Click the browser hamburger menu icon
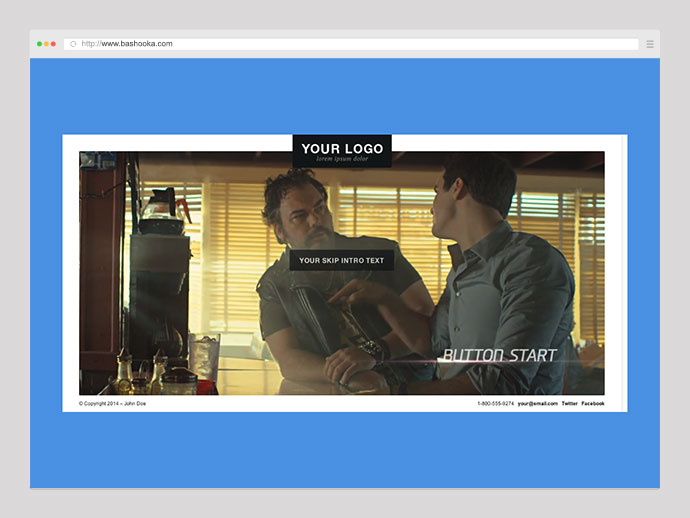690x518 pixels. pos(650,44)
